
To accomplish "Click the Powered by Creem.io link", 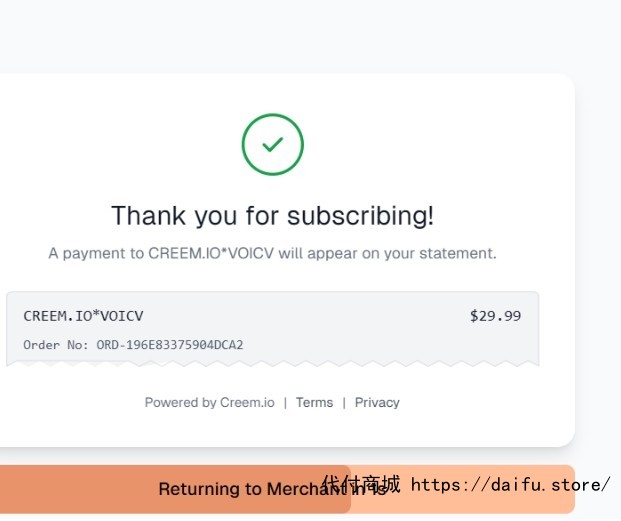I will click(x=210, y=402).
